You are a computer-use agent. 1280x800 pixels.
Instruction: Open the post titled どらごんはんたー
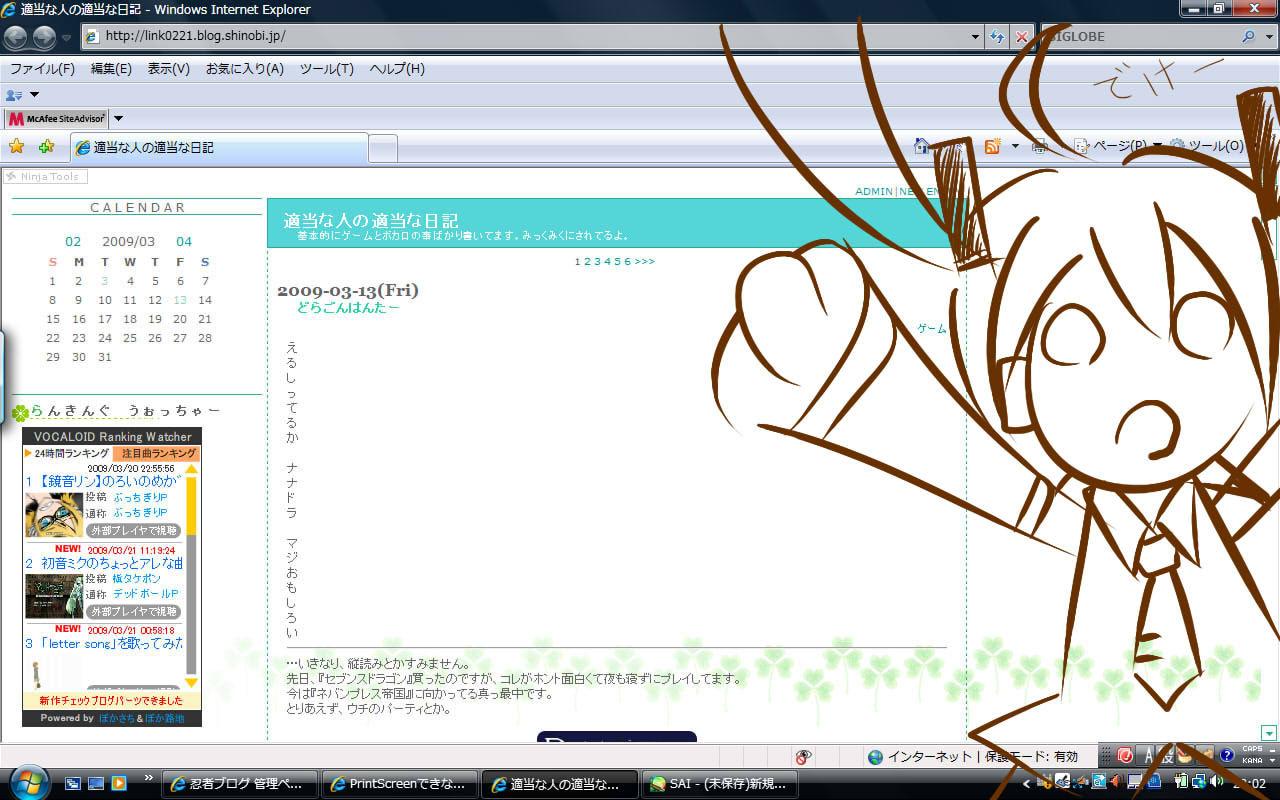pyautogui.click(x=348, y=308)
